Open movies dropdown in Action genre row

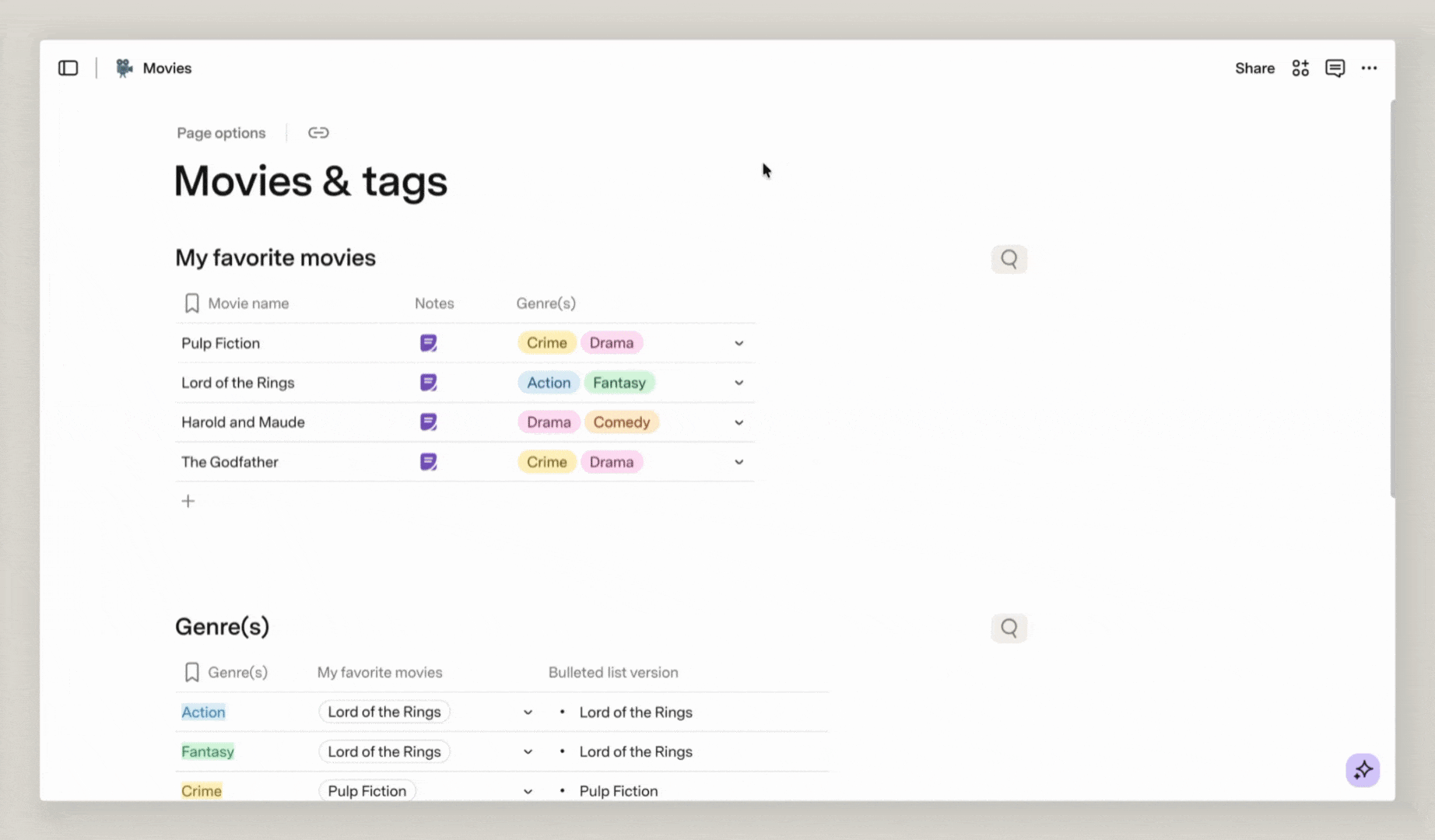528,712
